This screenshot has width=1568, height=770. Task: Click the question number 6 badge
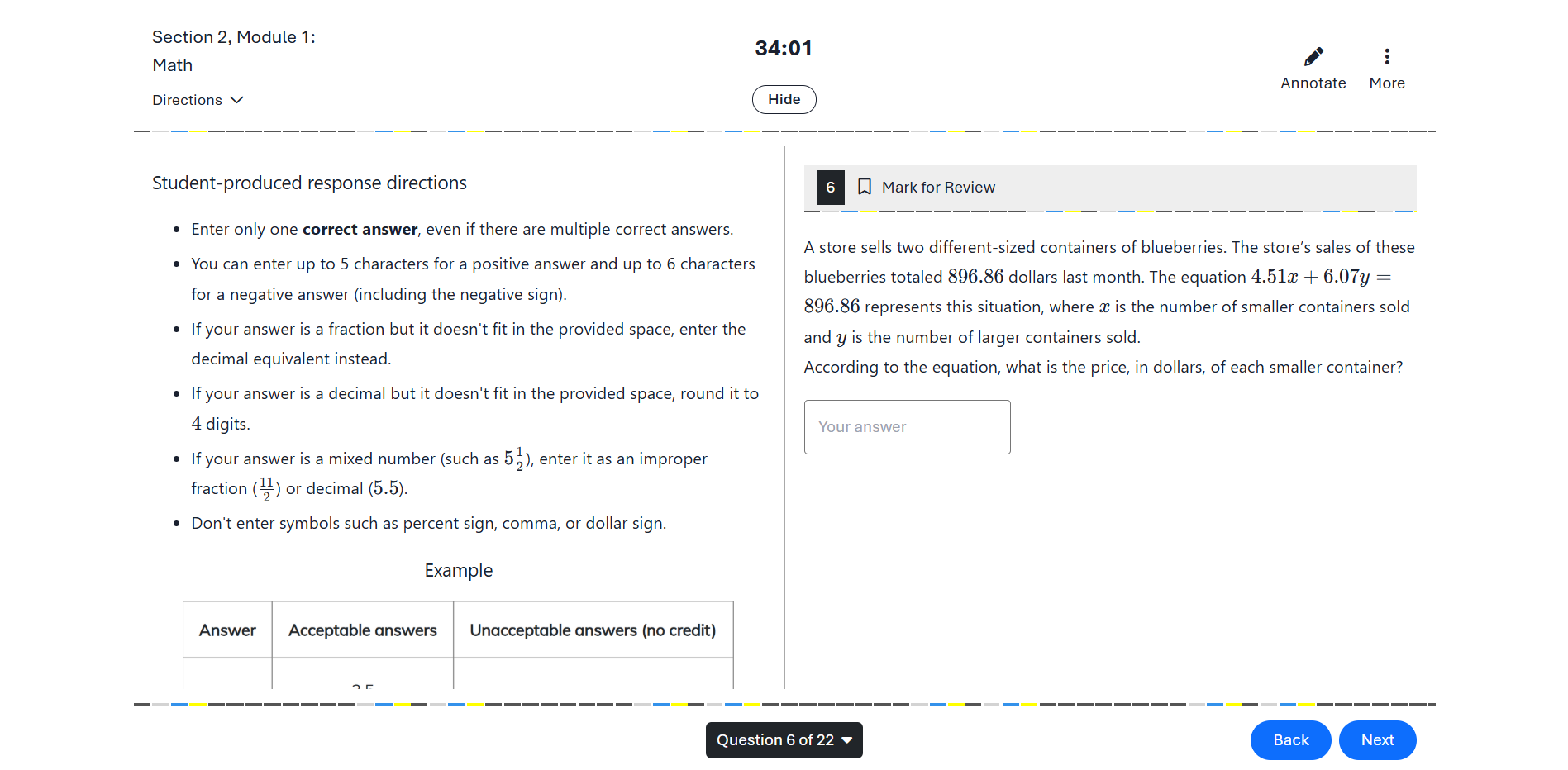pyautogui.click(x=831, y=188)
